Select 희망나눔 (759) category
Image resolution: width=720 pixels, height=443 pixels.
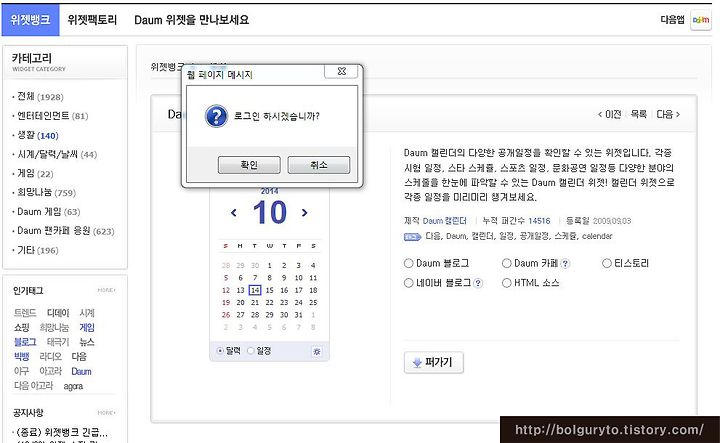click(x=46, y=193)
